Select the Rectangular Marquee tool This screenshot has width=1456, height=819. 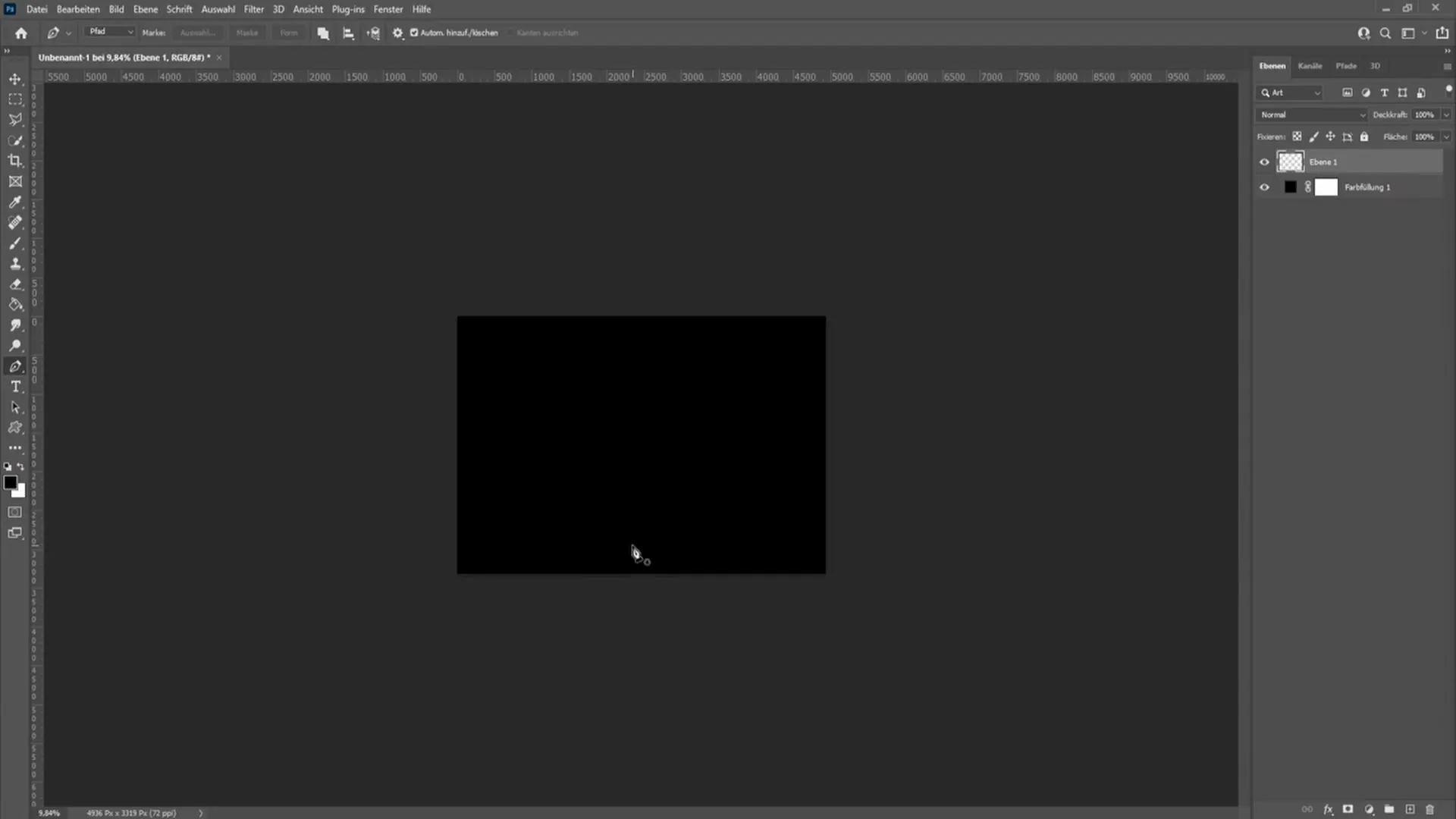[15, 99]
